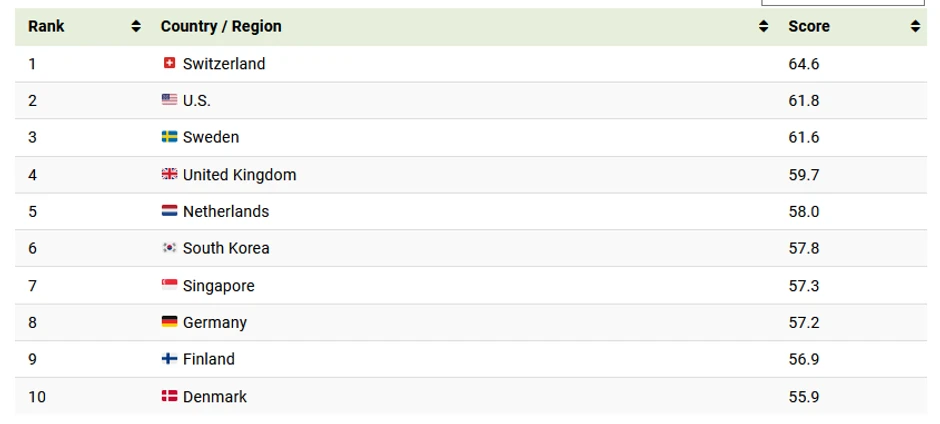Click the Netherlands flag icon

pyautogui.click(x=169, y=211)
